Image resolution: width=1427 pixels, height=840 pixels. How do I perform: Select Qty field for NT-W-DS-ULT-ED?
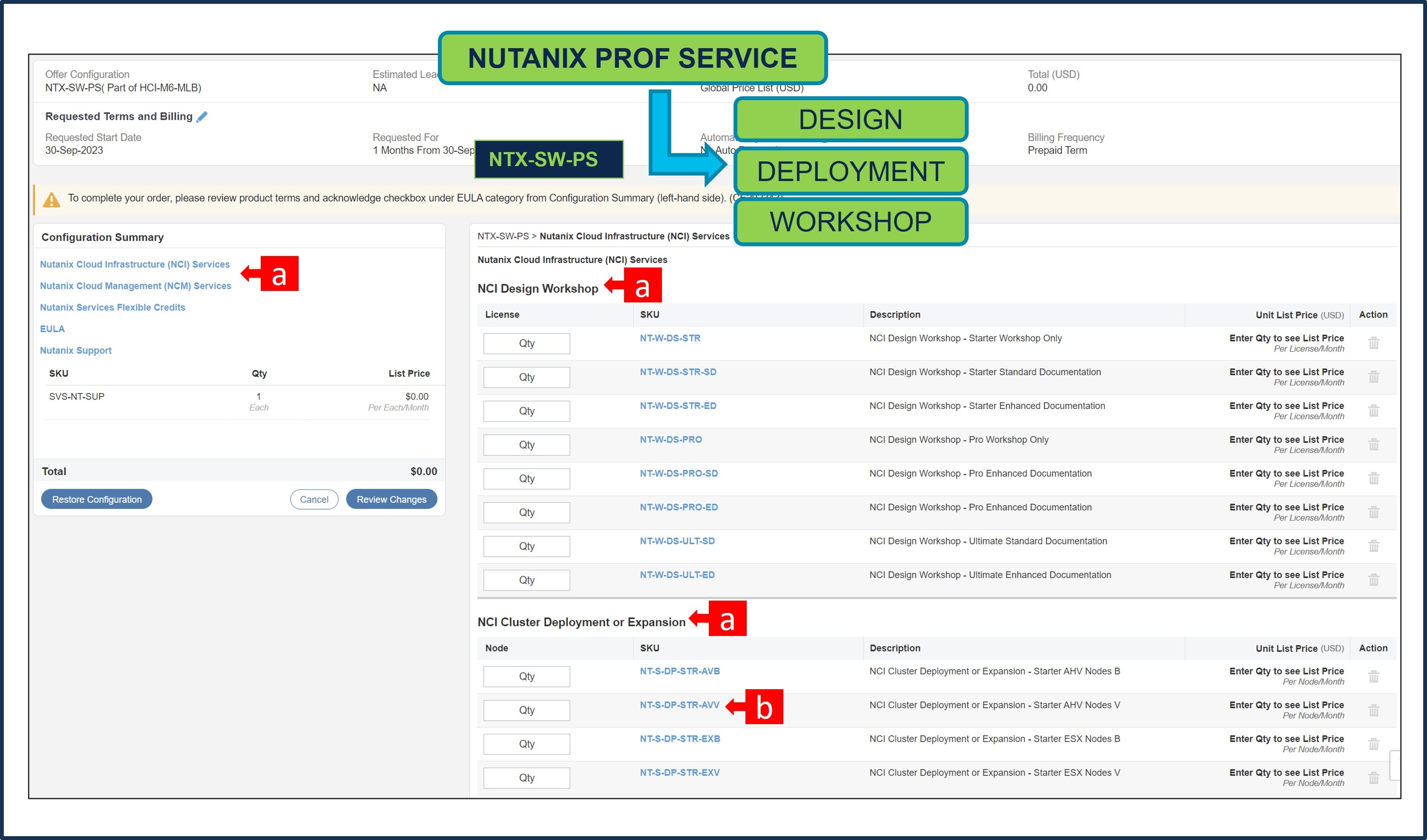526,580
